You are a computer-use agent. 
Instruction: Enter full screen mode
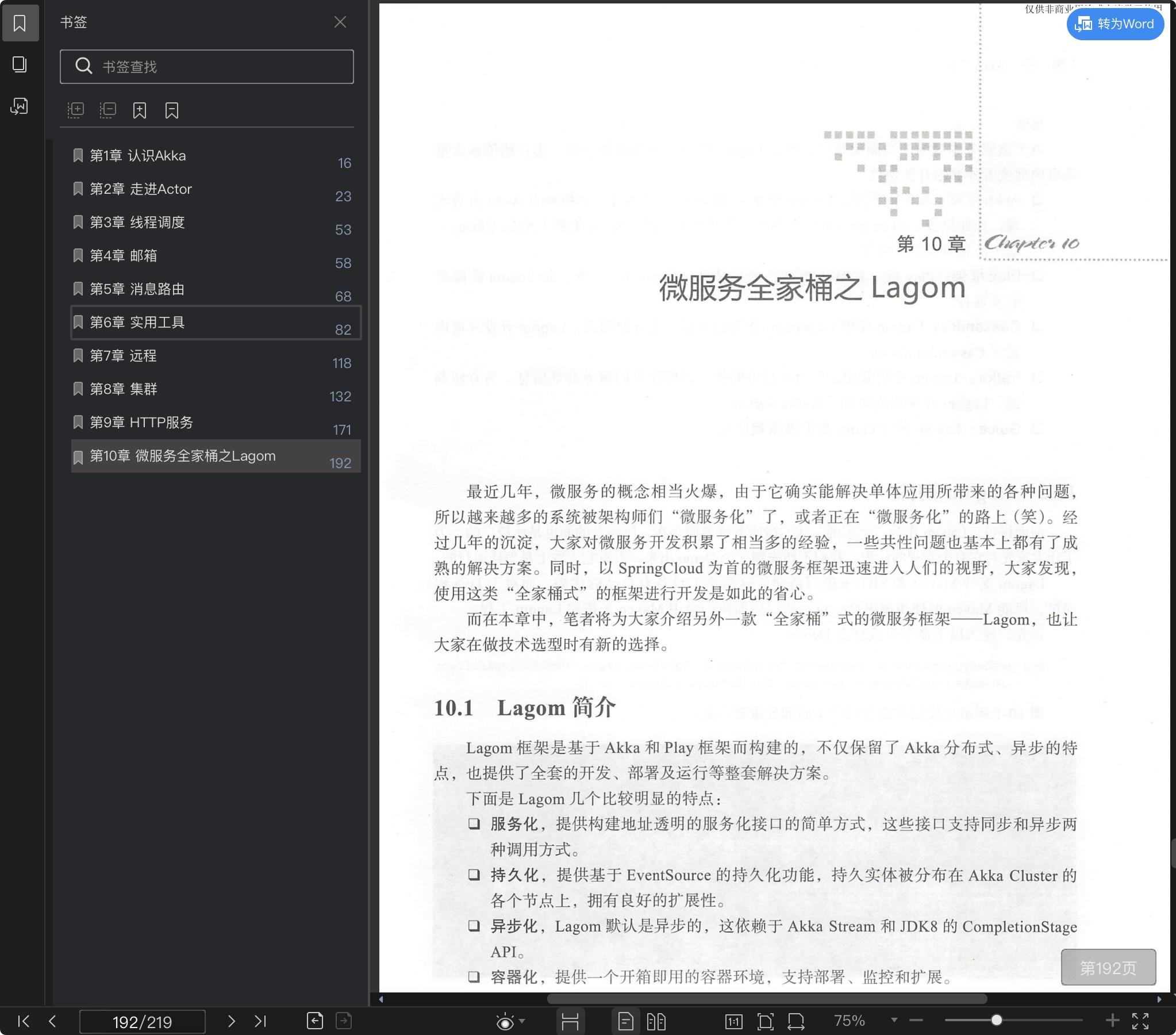point(1140,1021)
